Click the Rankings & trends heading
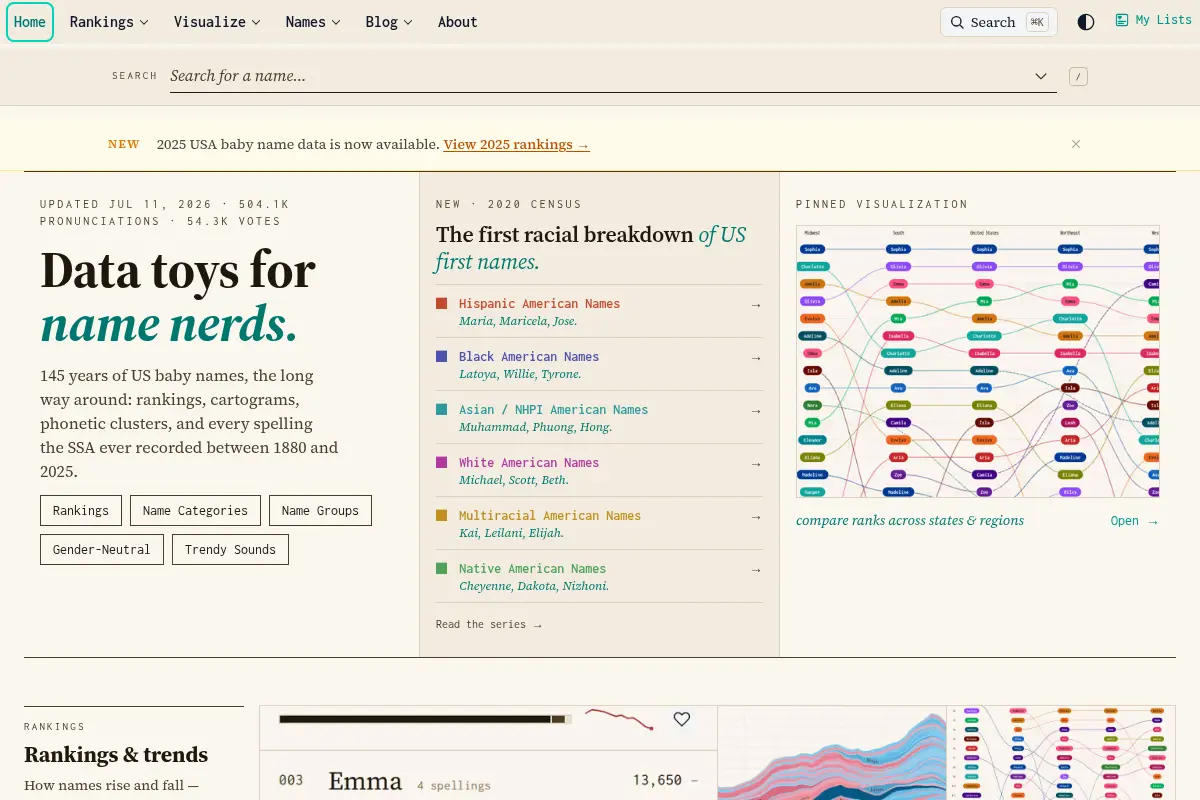1200x800 pixels. click(x=116, y=755)
